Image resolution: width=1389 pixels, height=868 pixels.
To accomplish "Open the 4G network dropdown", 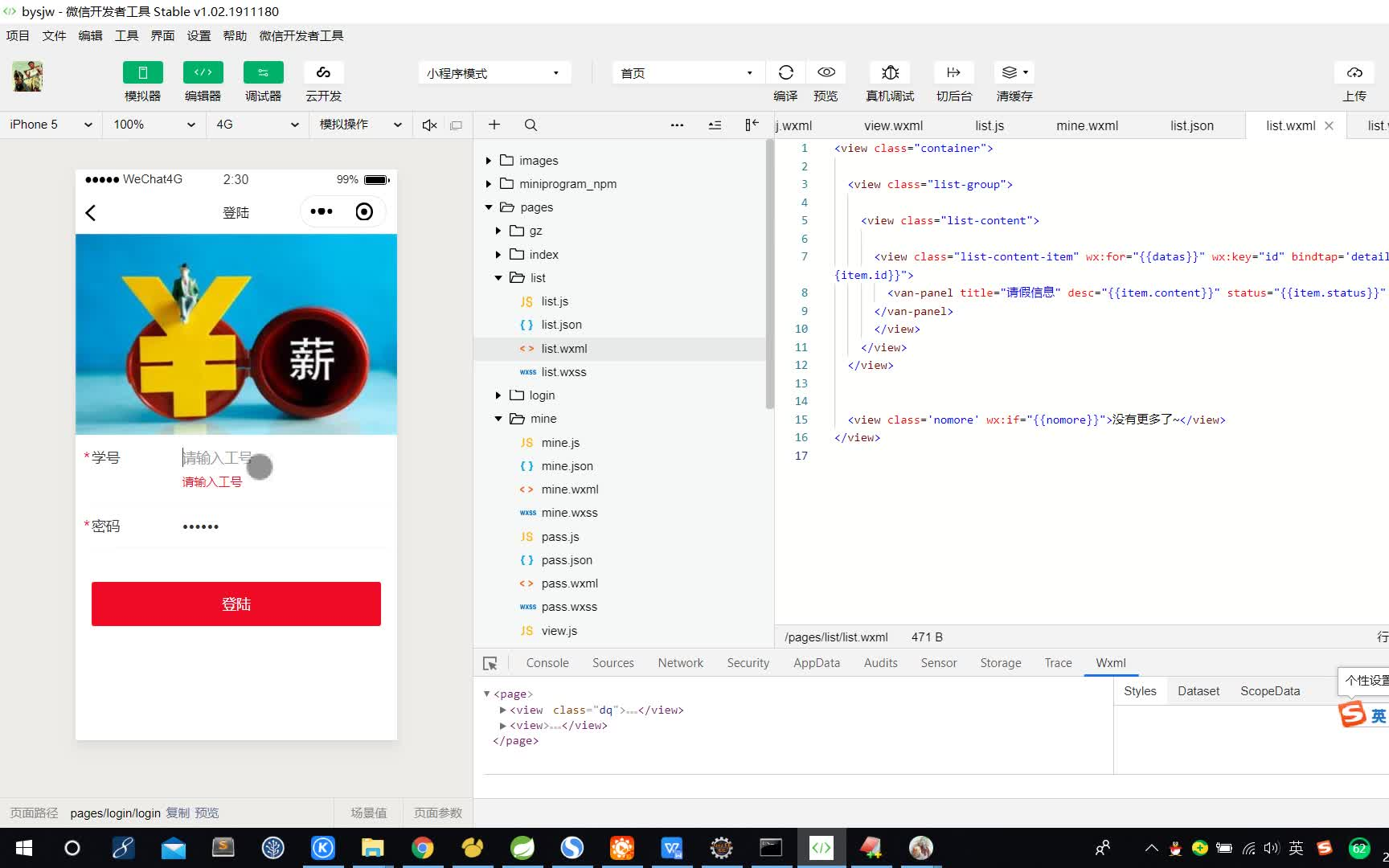I will click(257, 125).
